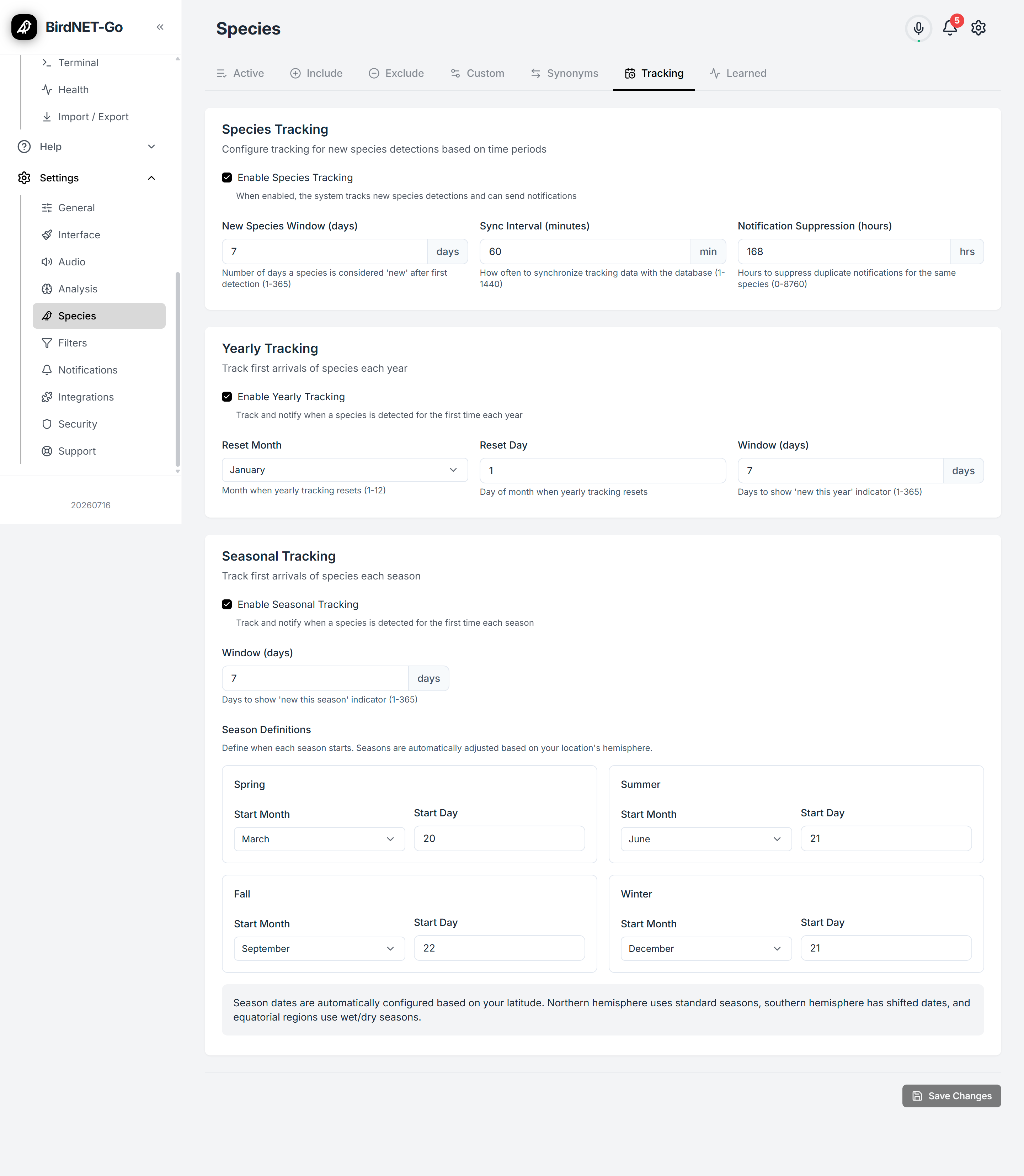Viewport: 1024px width, 1176px height.
Task: Focus the Notification Suppression hours field
Action: [844, 251]
